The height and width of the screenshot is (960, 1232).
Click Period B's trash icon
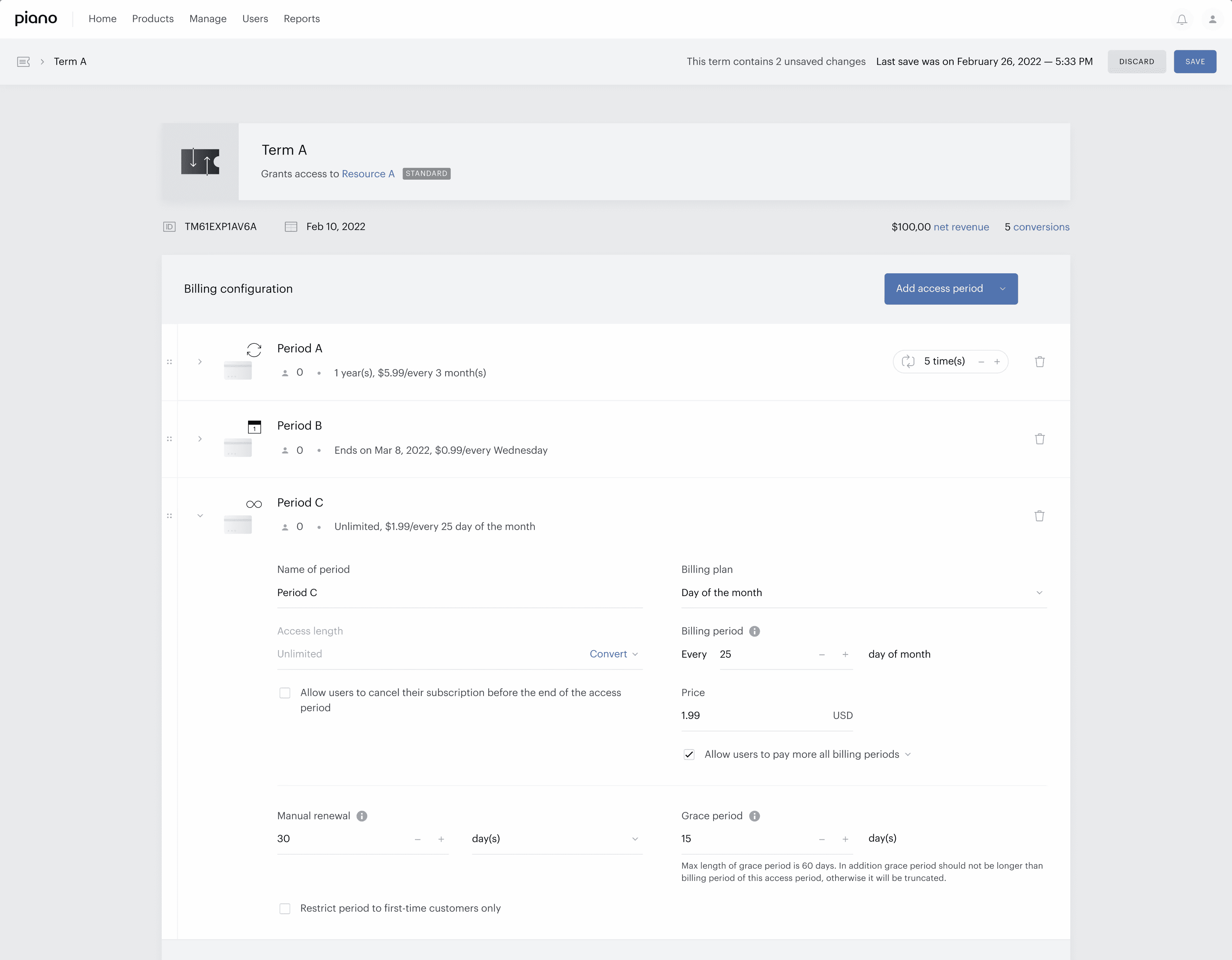(1040, 439)
